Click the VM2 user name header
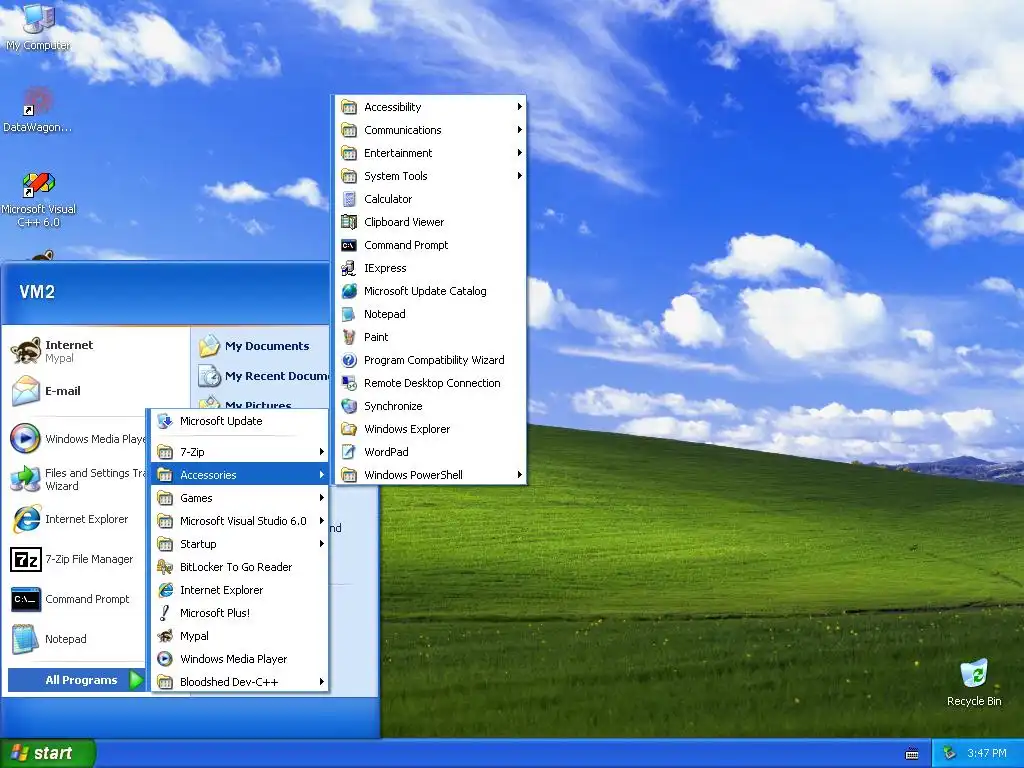 [x=37, y=292]
